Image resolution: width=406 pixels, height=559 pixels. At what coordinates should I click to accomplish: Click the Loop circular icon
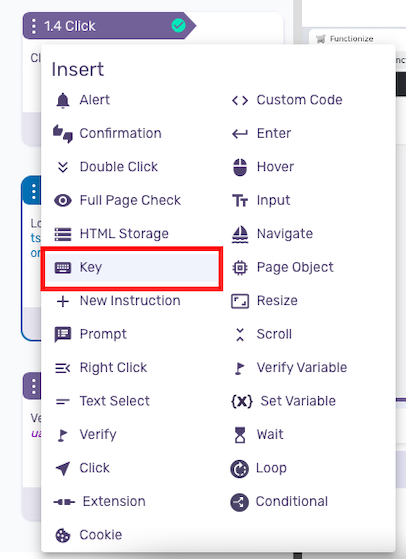pyautogui.click(x=240, y=468)
